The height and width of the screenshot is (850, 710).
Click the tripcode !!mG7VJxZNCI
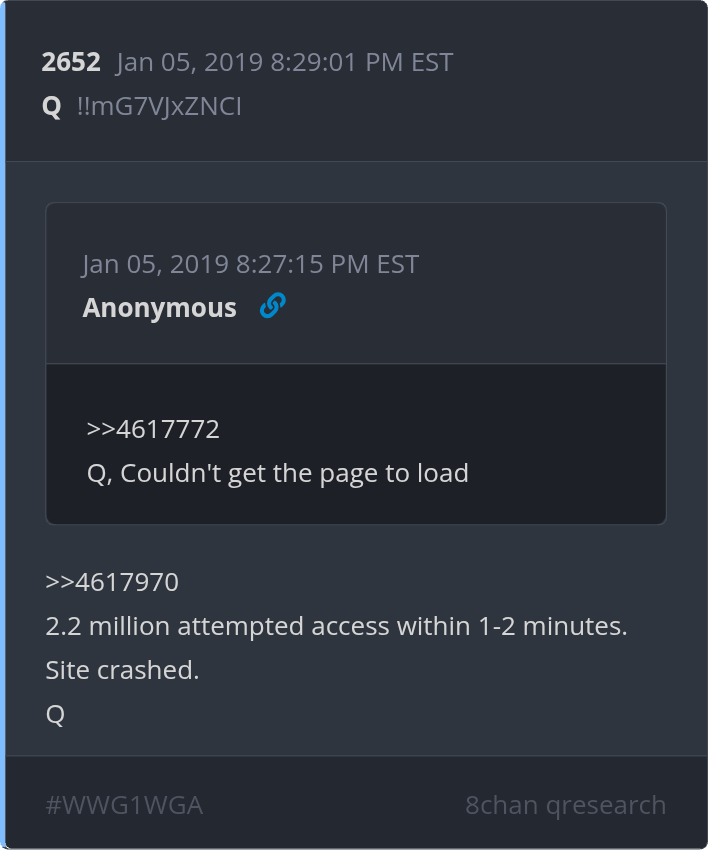point(159,107)
